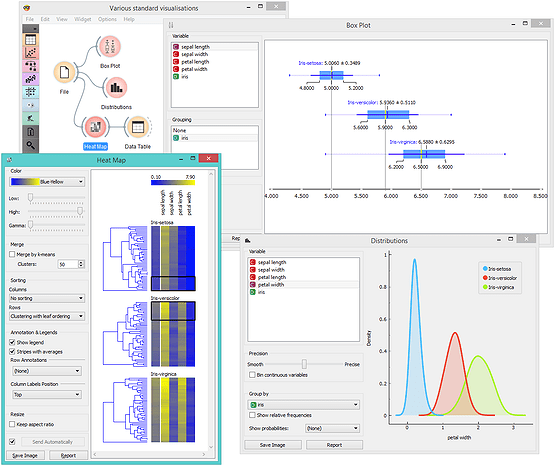Screen dimensions: 555x466
Task: Select petal length in Box Plot variable list
Action: coord(195,62)
